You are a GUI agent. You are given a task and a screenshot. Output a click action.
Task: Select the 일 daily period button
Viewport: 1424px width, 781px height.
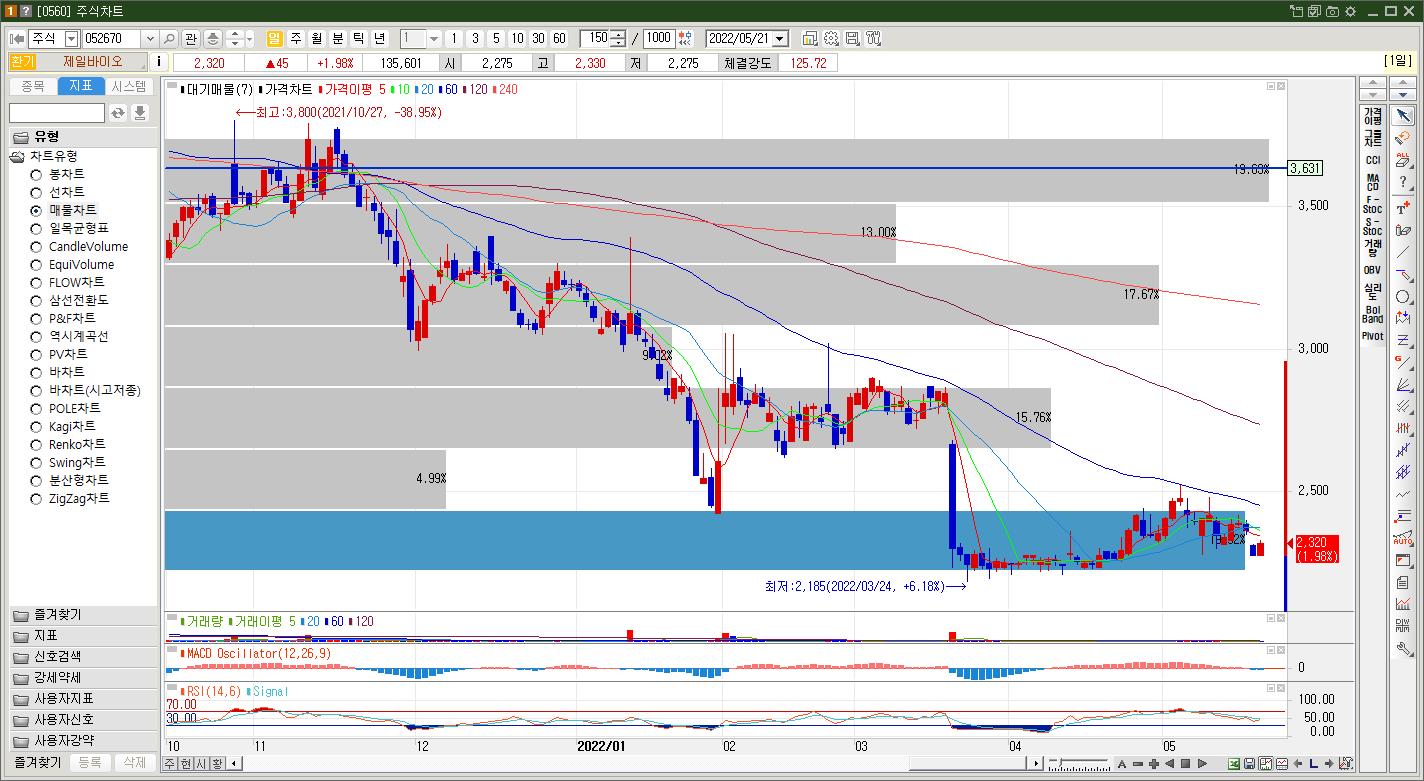tap(274, 38)
